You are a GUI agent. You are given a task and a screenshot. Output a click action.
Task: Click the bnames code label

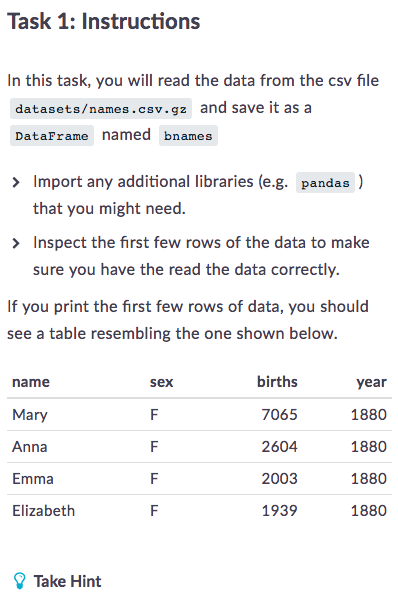click(x=188, y=136)
